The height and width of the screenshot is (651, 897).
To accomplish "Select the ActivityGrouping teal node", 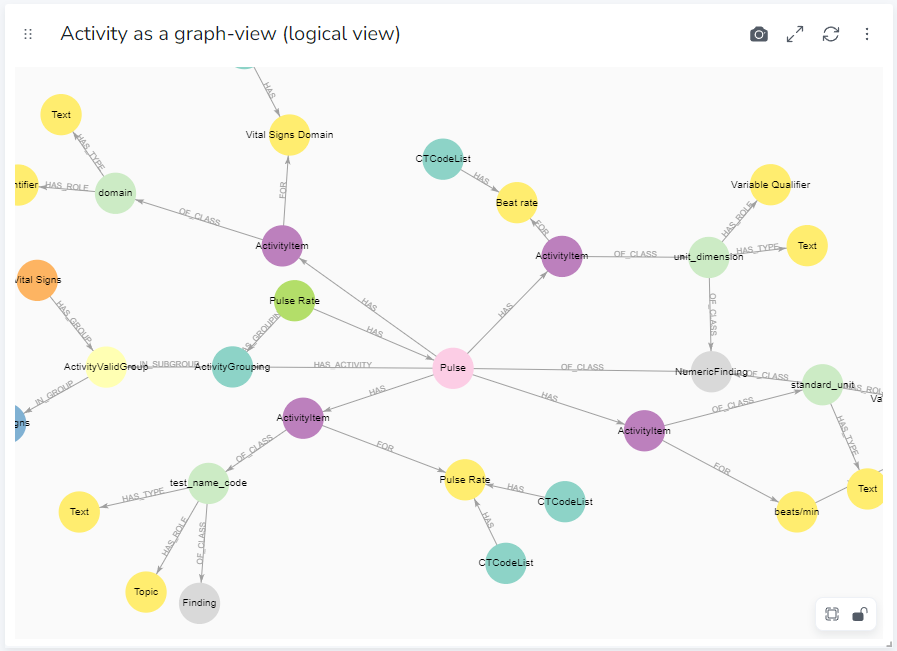I will (x=232, y=367).
